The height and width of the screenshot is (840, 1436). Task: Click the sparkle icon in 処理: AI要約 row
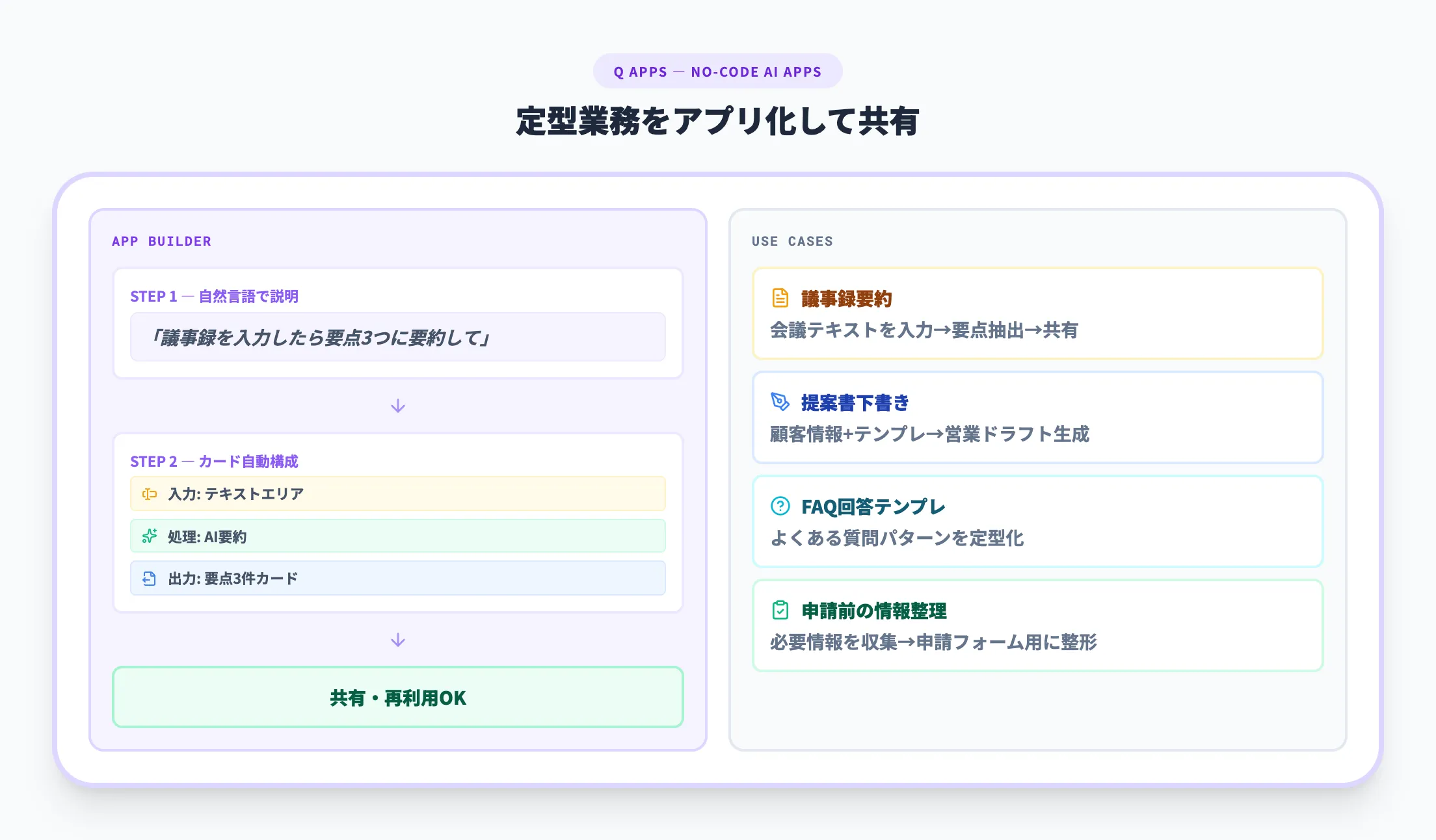[x=150, y=536]
